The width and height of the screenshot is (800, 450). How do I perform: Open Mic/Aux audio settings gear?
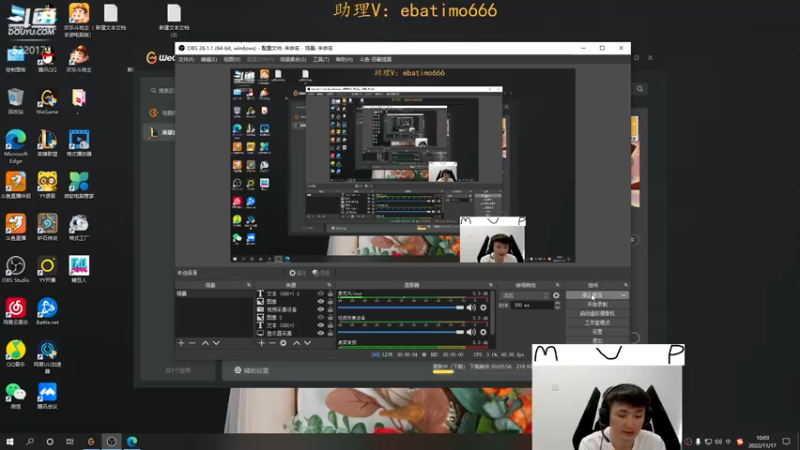coord(483,307)
